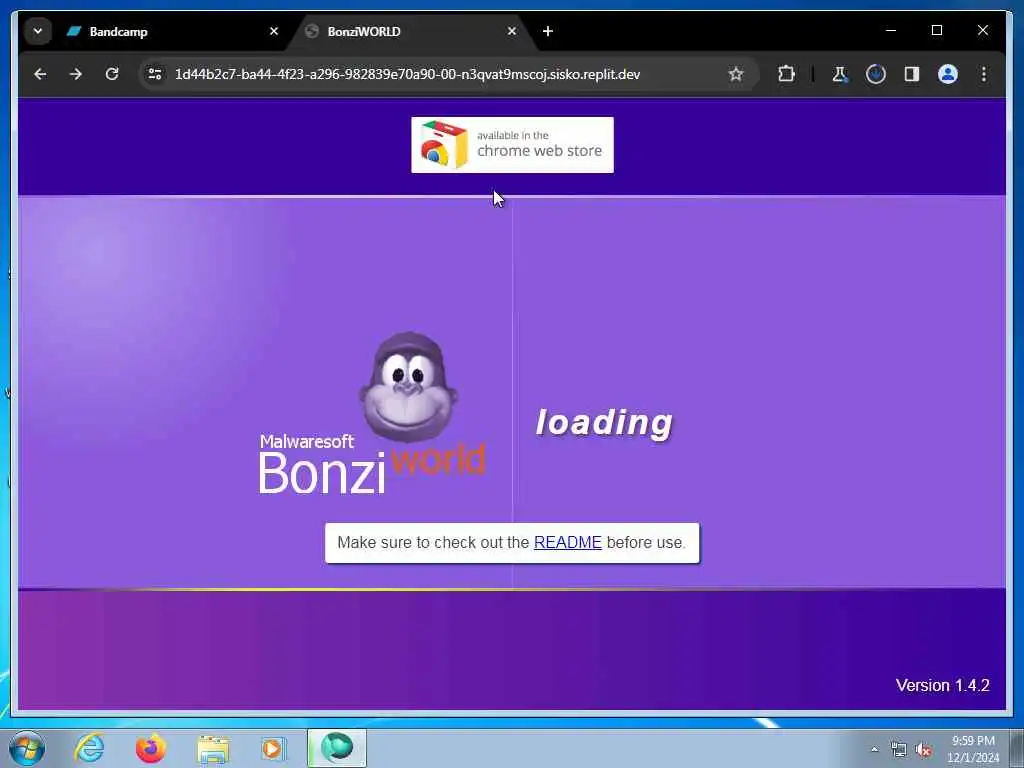Image resolution: width=1024 pixels, height=768 pixels.
Task: Click the active browser taskbar button
Action: pos(337,748)
